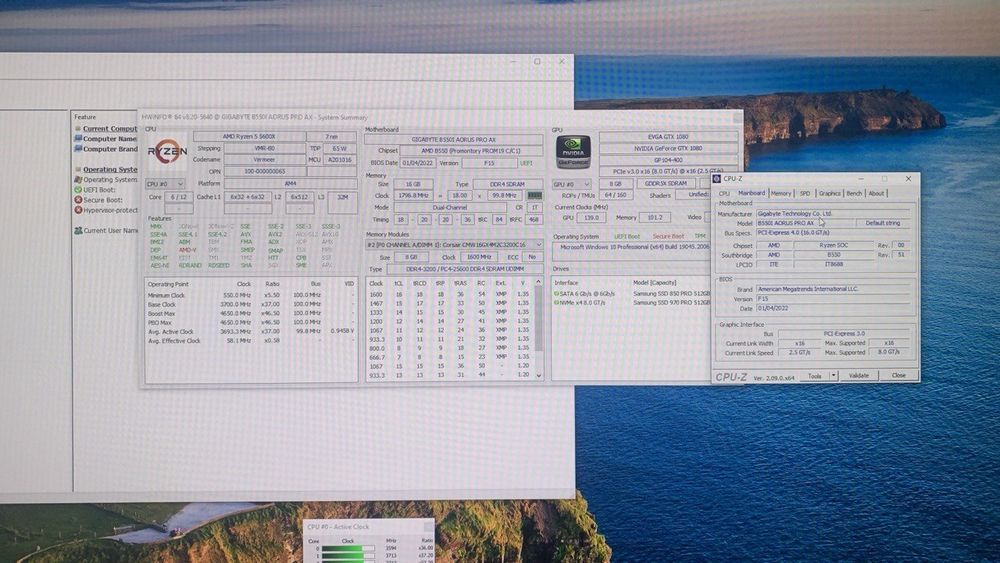Open the memory module selection dropdown
The image size is (1000, 563).
coord(454,245)
